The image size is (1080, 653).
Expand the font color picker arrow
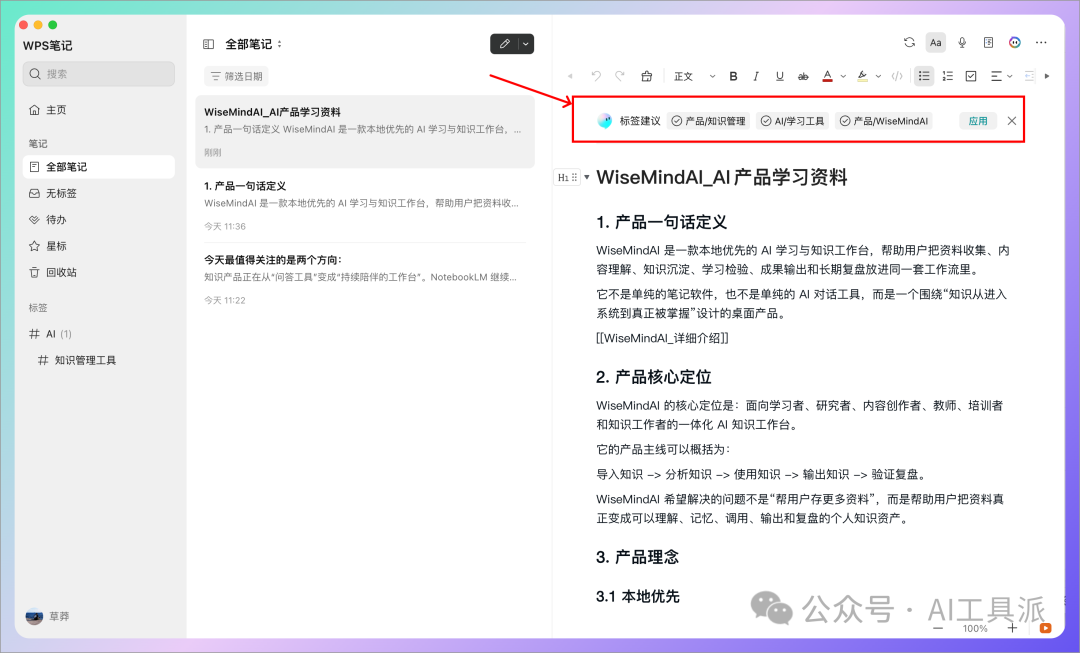pyautogui.click(x=843, y=76)
